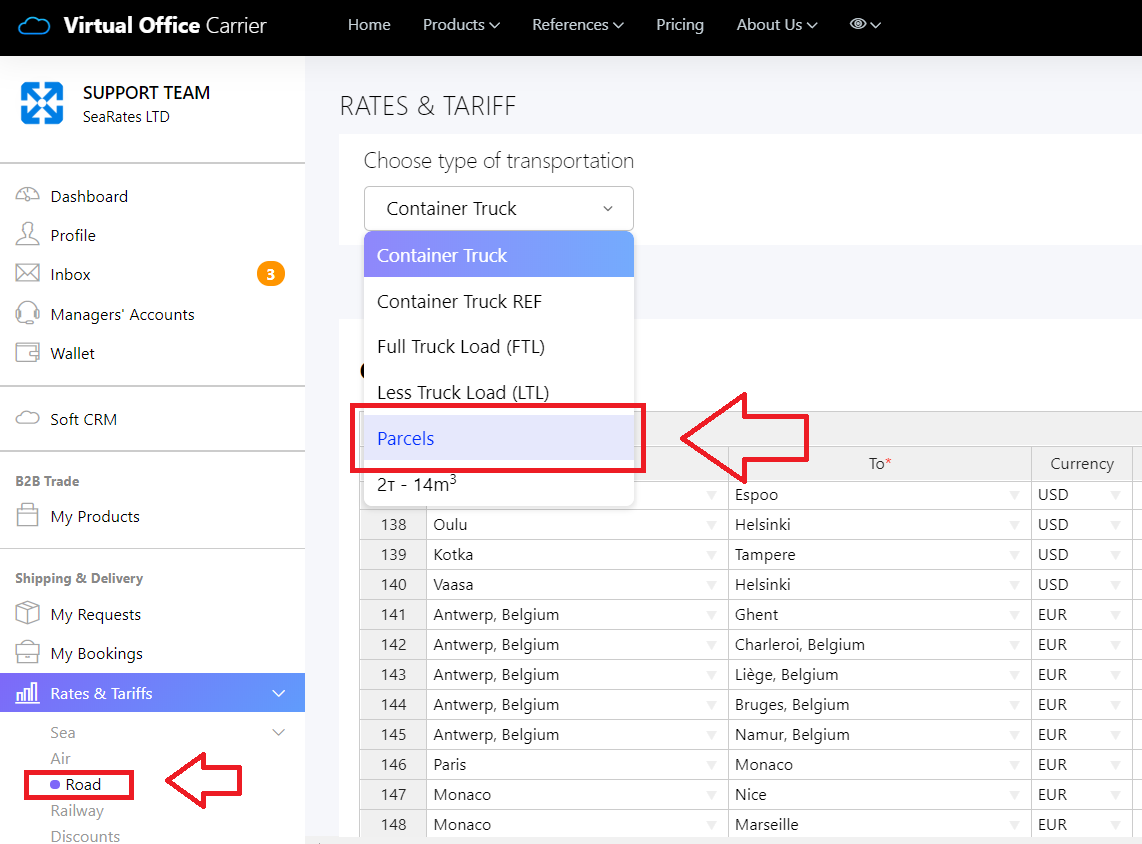The image size is (1142, 844).
Task: Select Road under Rates & Tariffs
Action: click(x=83, y=784)
